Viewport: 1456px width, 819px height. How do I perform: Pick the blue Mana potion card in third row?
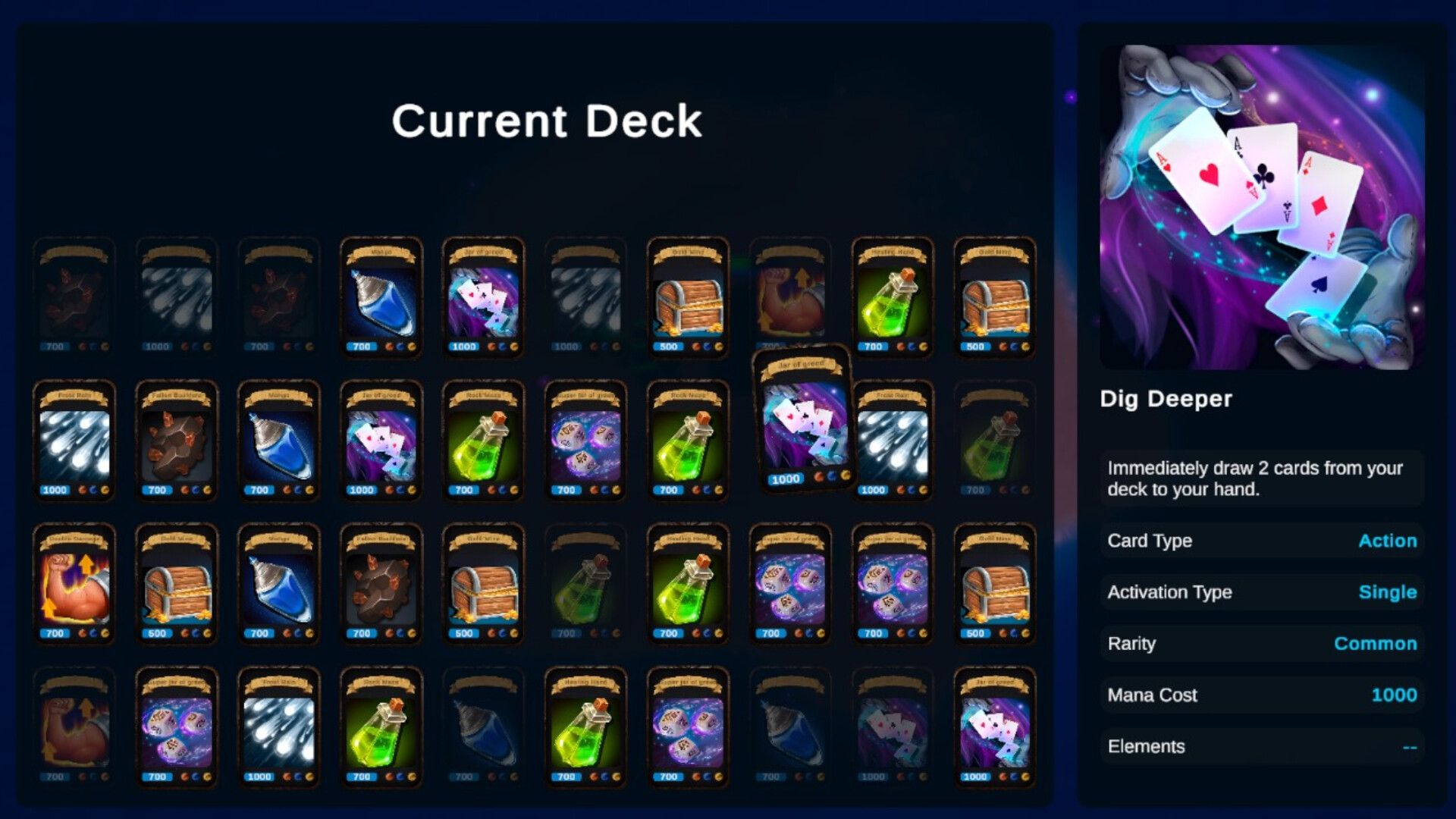[x=279, y=584]
